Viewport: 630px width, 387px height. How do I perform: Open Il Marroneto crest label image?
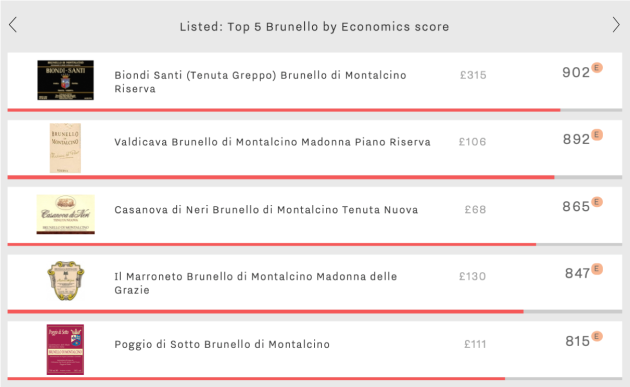click(65, 281)
